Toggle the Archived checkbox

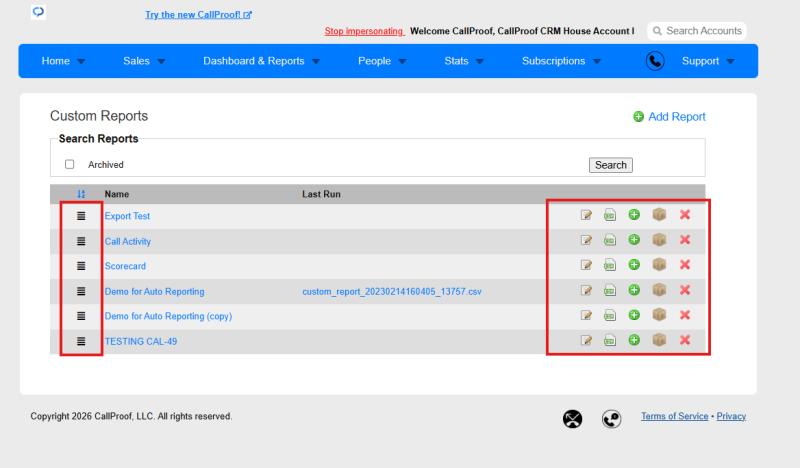pyautogui.click(x=69, y=164)
